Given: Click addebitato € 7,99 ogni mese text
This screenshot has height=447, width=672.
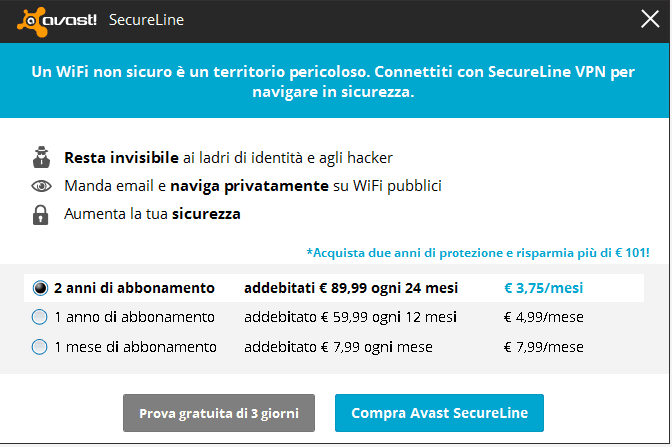Looking at the screenshot, I should click(x=338, y=347).
